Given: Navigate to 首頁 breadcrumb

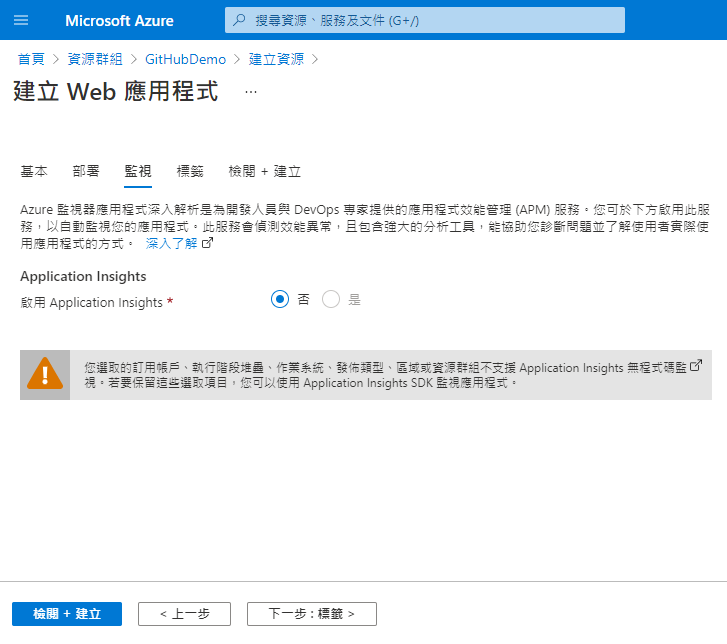Looking at the screenshot, I should coord(31,59).
